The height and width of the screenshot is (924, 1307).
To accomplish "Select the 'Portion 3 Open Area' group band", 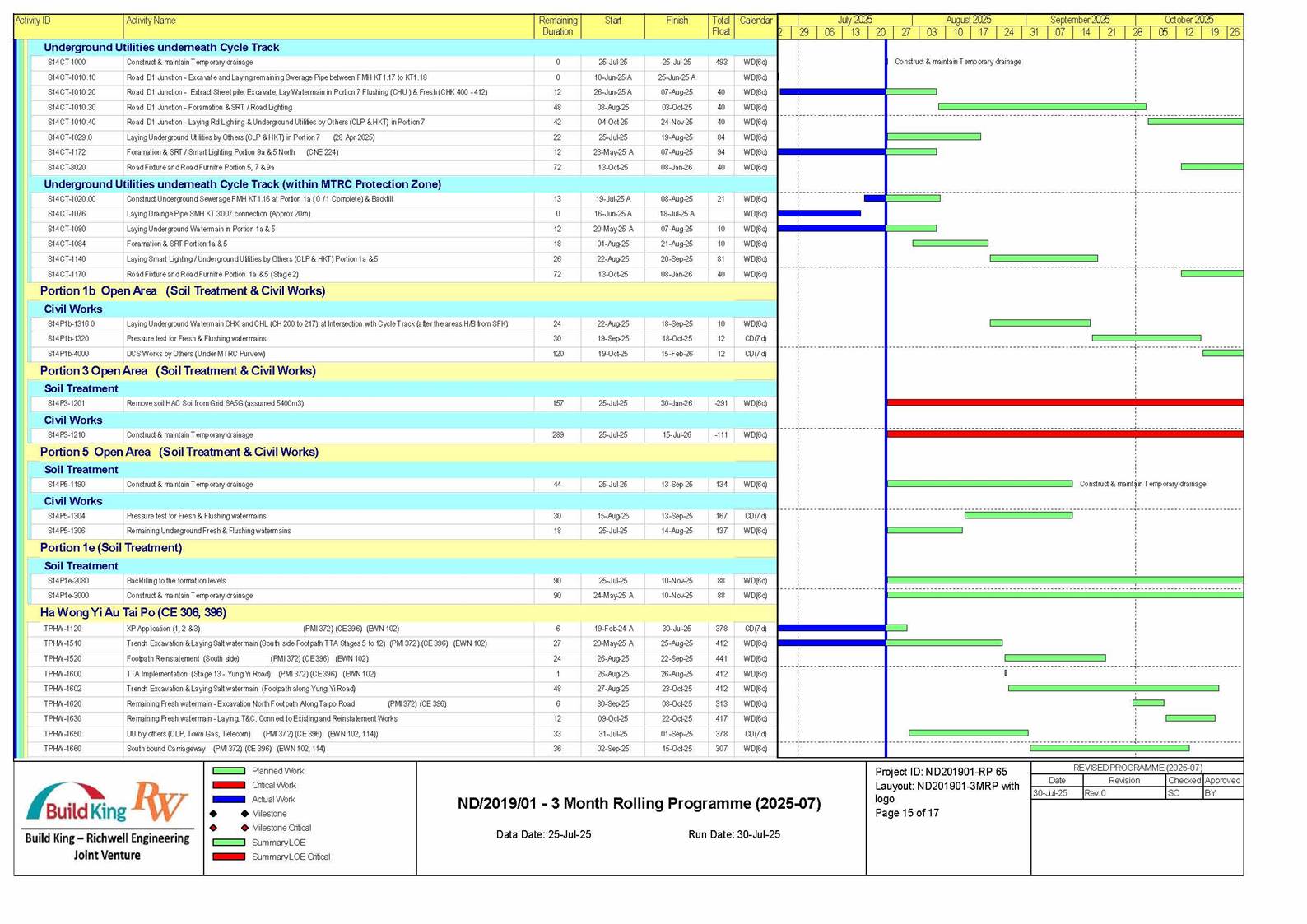I will (401, 371).
